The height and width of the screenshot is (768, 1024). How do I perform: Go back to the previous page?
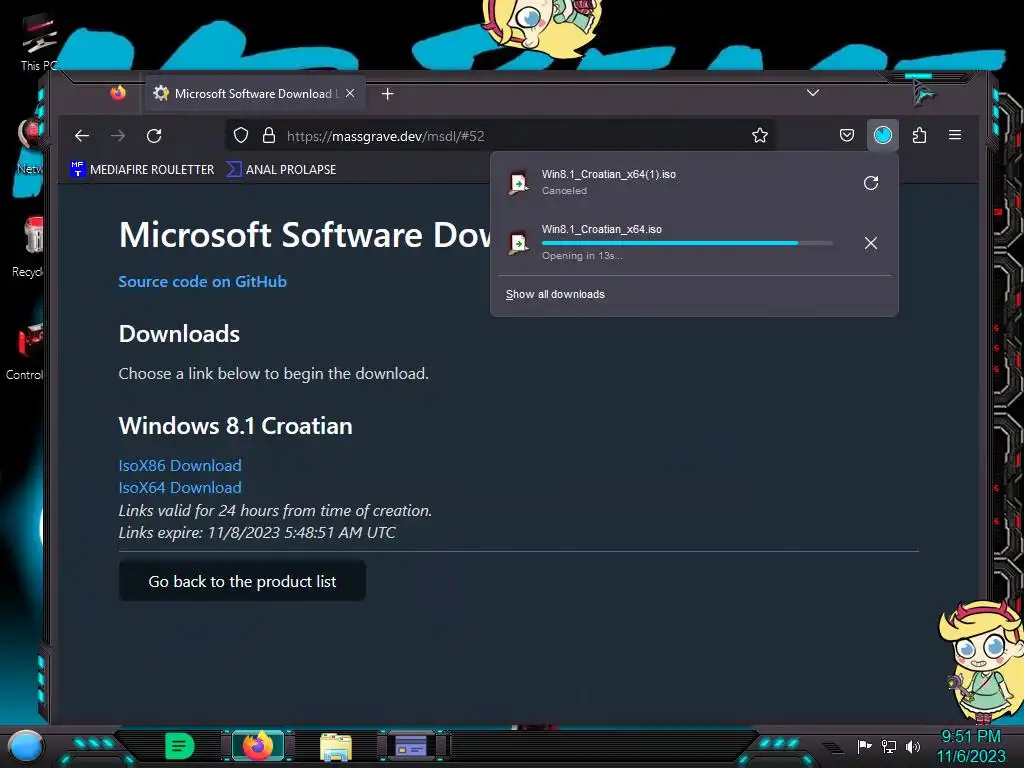coord(82,136)
